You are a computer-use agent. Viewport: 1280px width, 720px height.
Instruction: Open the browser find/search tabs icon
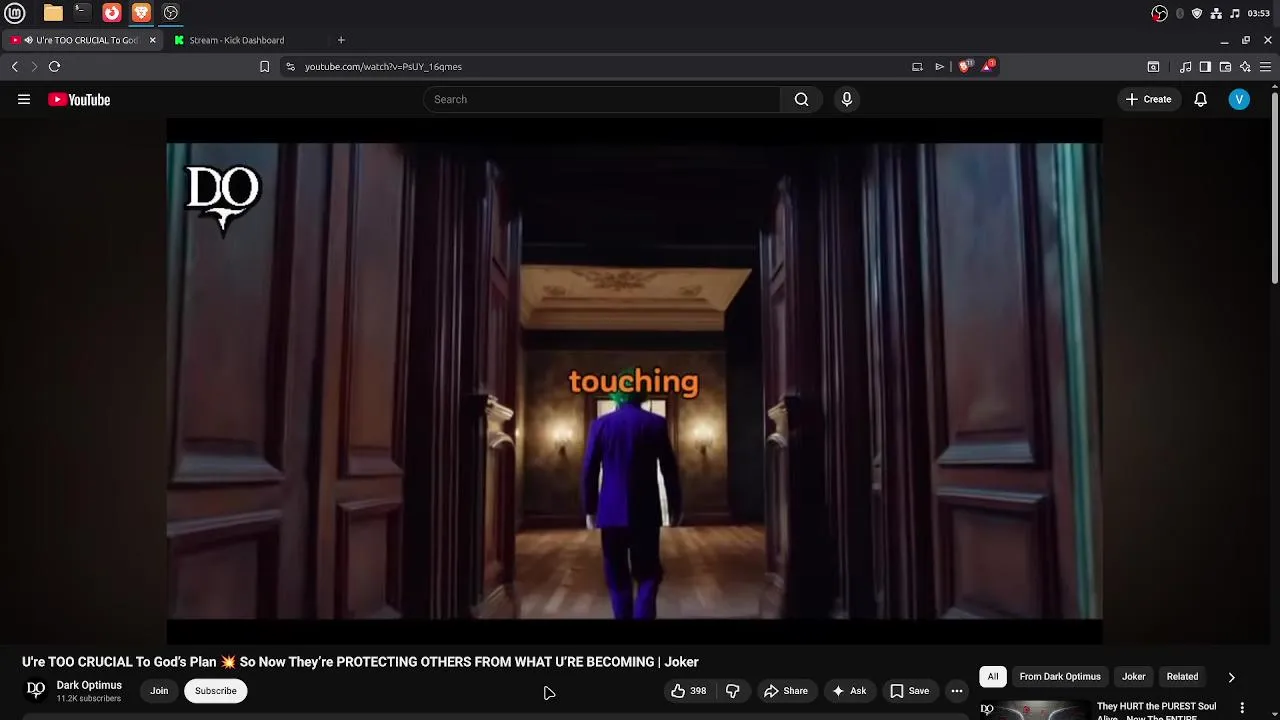[x=1153, y=67]
